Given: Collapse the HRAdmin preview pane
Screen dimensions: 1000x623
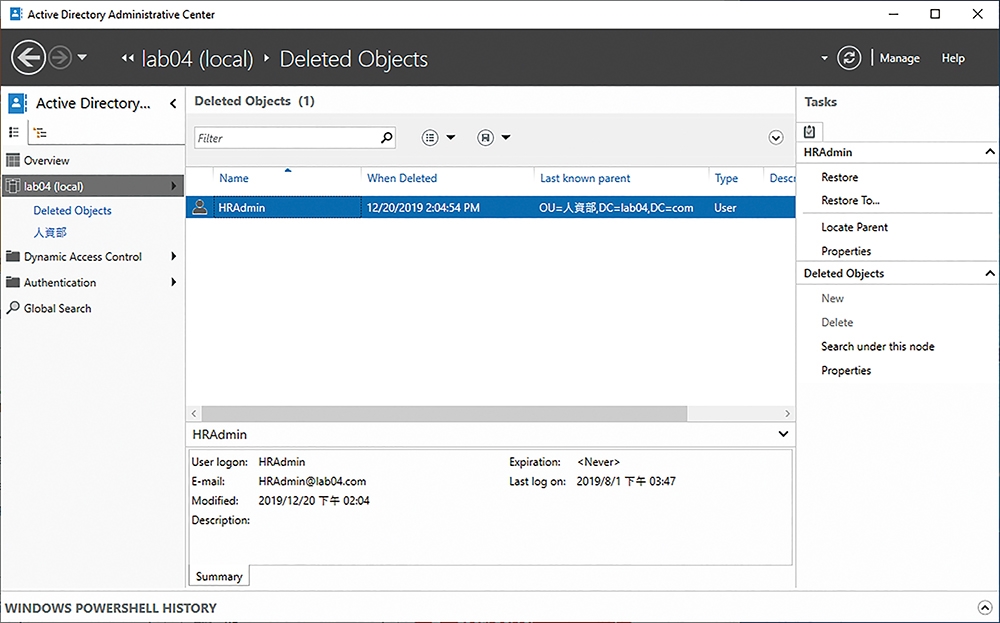Looking at the screenshot, I should click(x=783, y=434).
